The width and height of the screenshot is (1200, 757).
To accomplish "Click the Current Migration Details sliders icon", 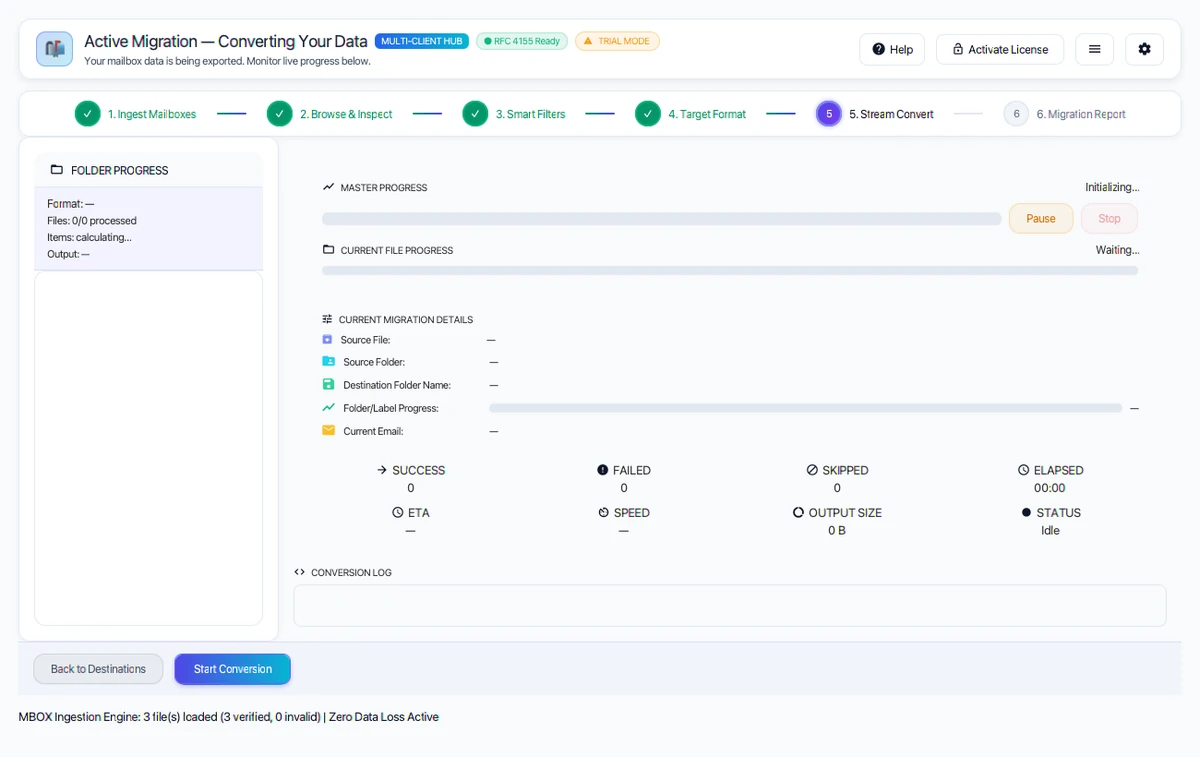I will (x=327, y=319).
